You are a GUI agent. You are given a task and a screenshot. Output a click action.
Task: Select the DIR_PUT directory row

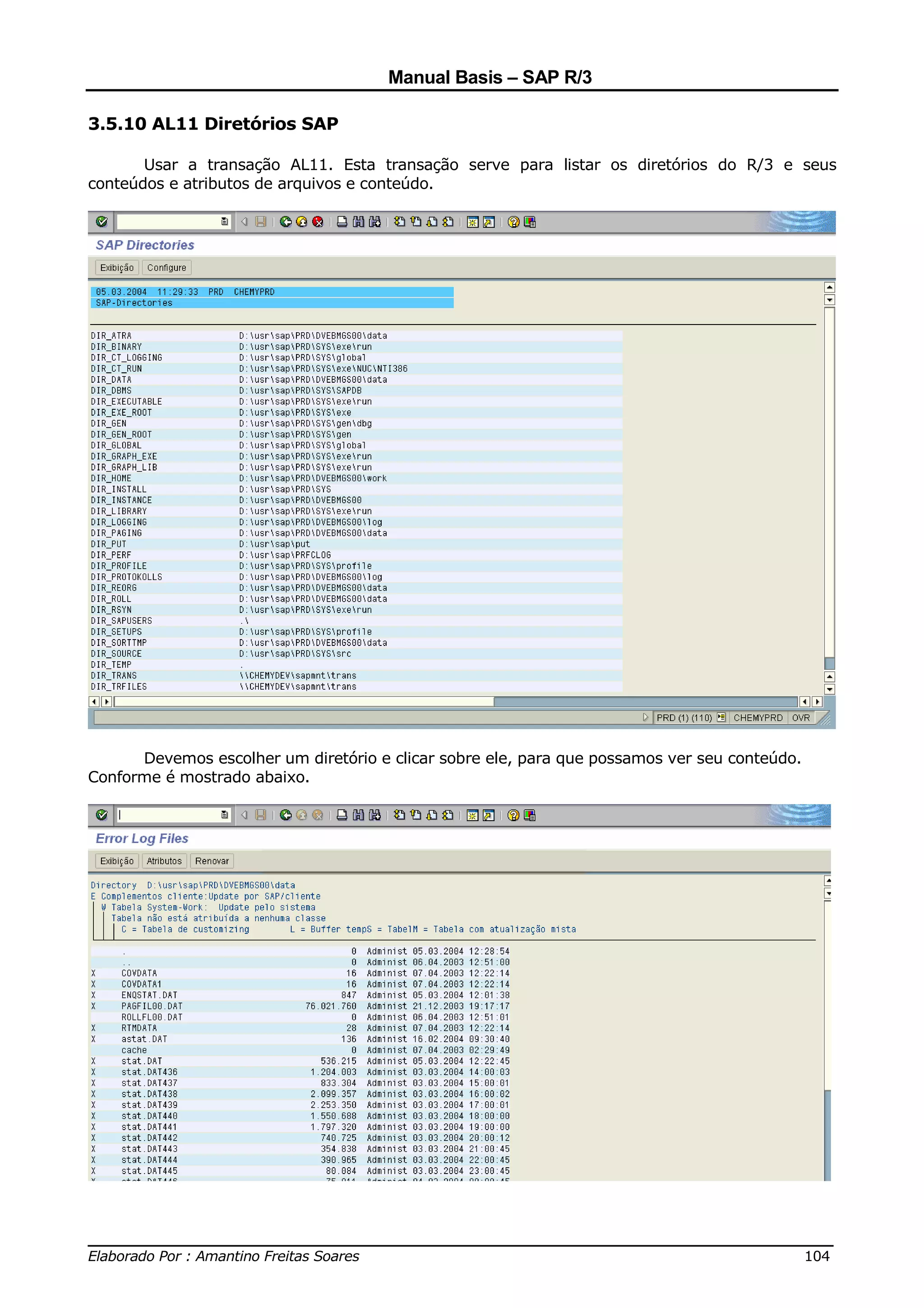[356, 544]
